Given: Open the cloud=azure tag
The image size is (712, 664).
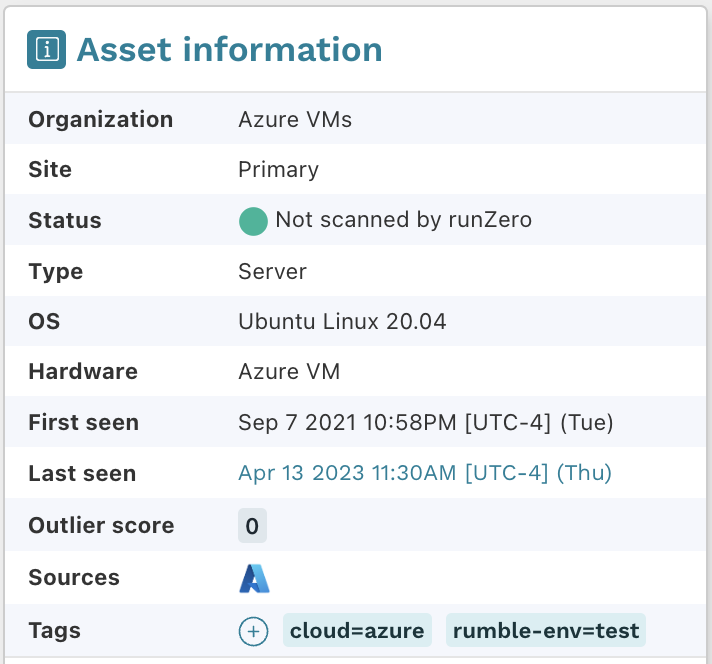Looking at the screenshot, I should tap(357, 630).
